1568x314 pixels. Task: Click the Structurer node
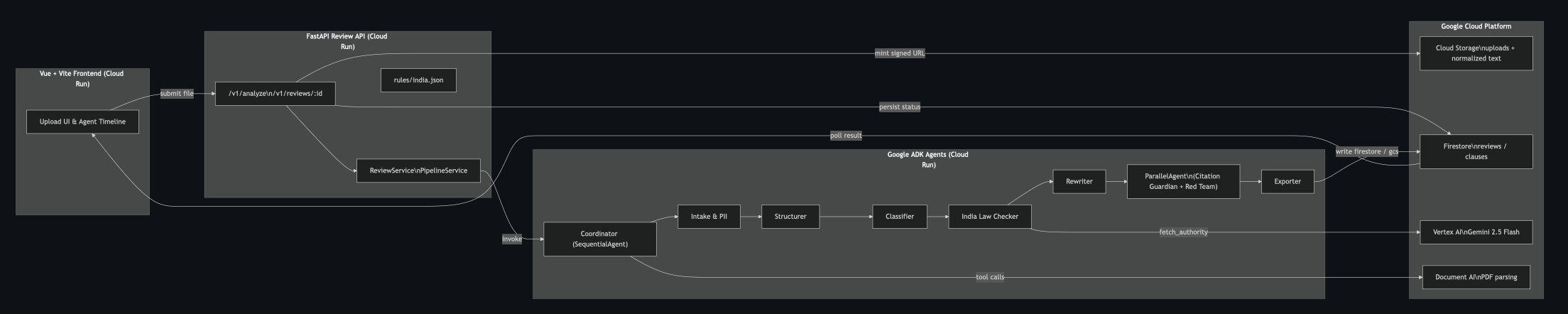[790, 217]
